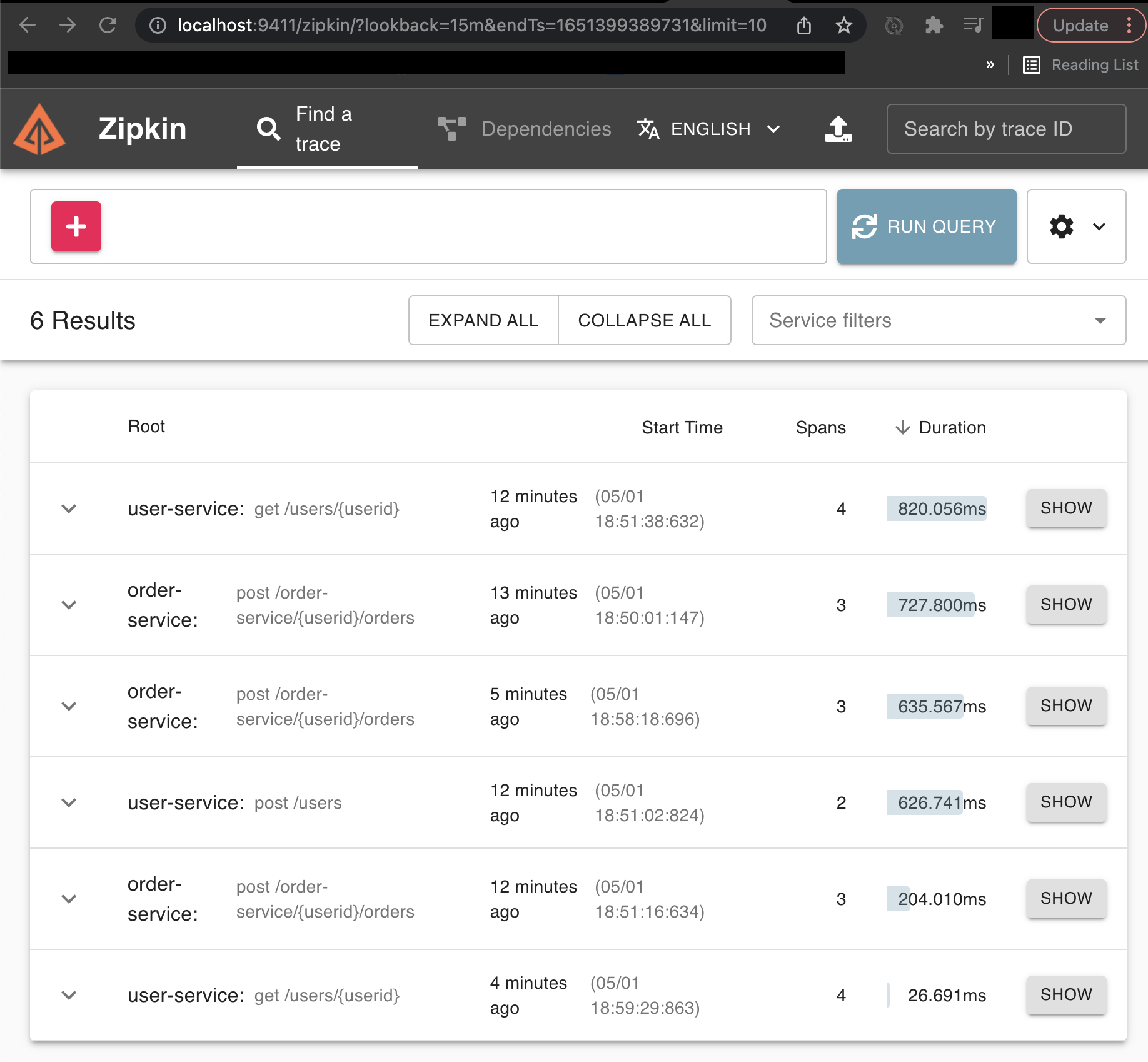Click the 626.741ms duration value
The width and height of the screenshot is (1148, 1062).
pos(942,802)
